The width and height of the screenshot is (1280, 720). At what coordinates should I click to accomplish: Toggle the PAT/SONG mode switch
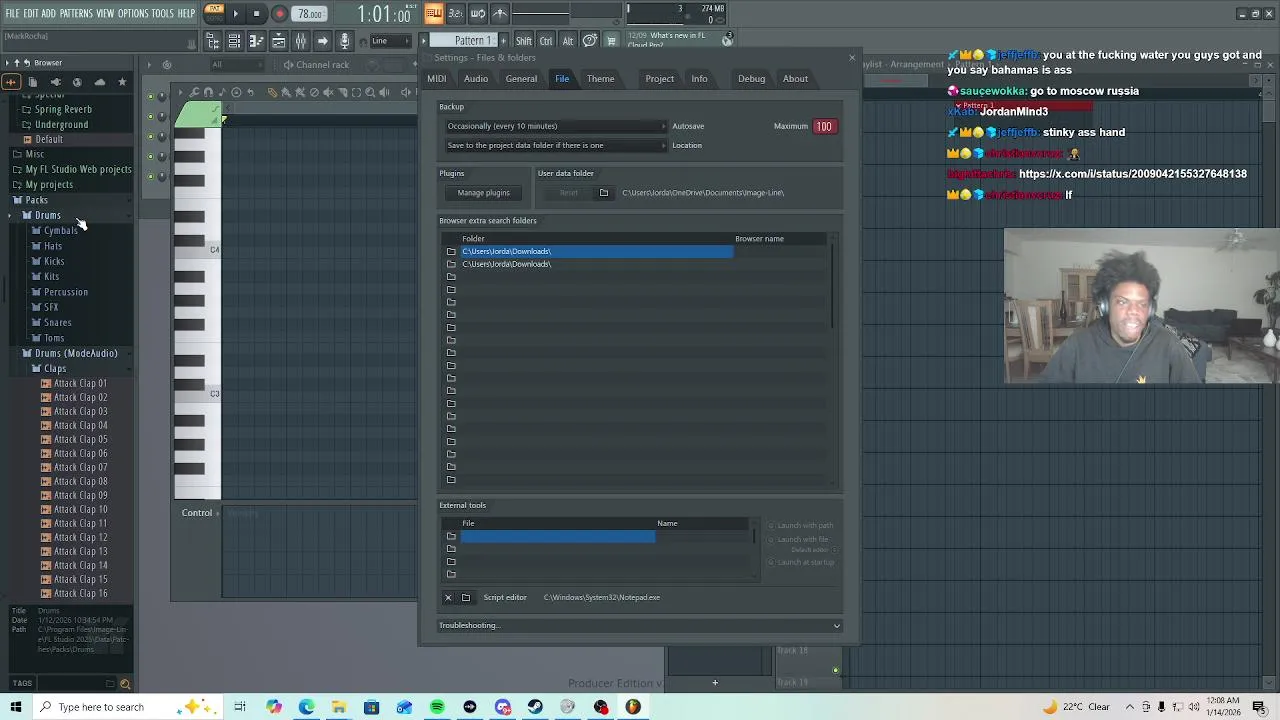pyautogui.click(x=214, y=13)
